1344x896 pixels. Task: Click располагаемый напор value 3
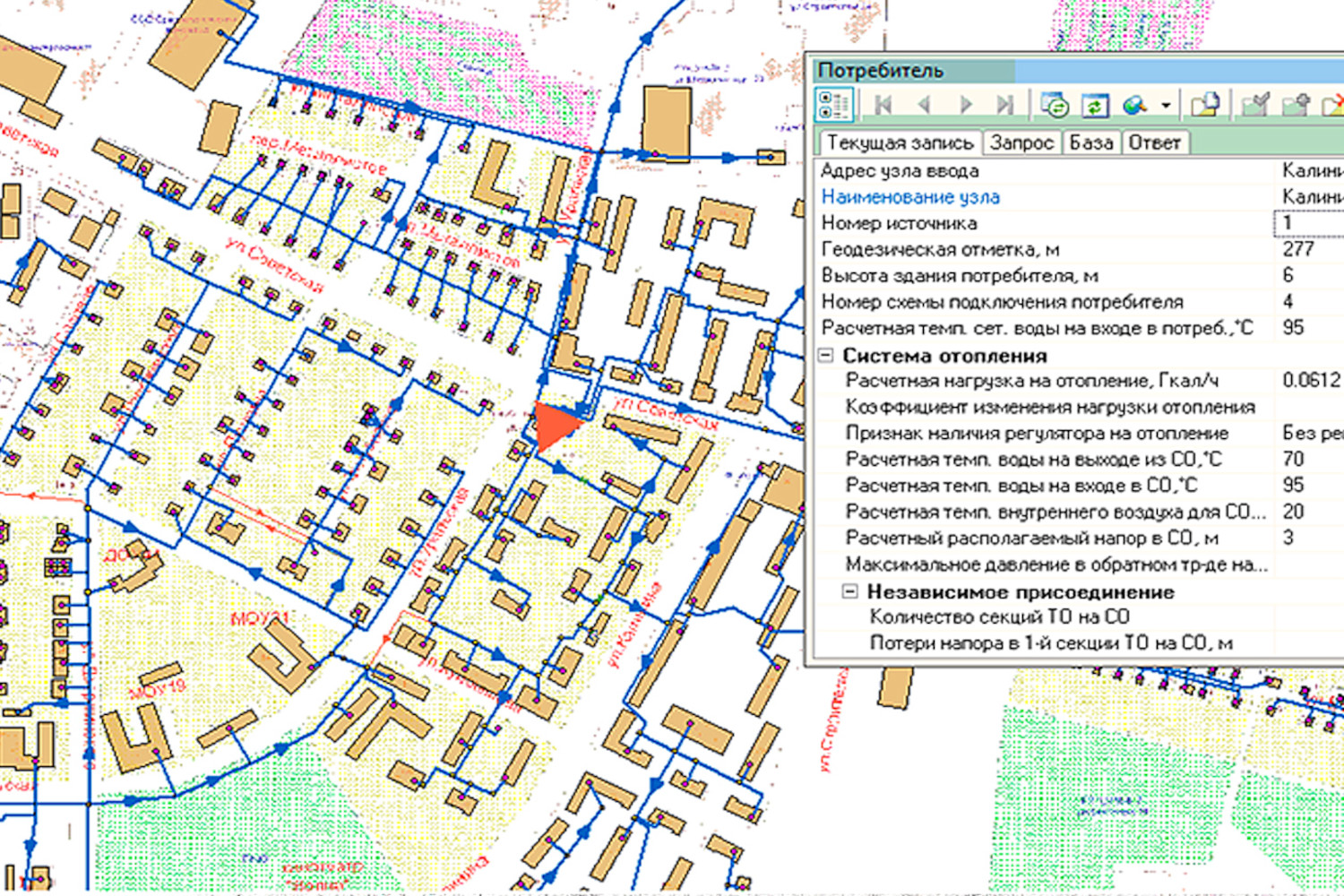[1288, 538]
